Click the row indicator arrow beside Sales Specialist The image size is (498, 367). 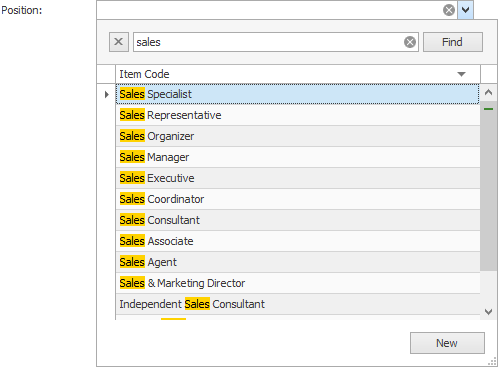pyautogui.click(x=106, y=94)
